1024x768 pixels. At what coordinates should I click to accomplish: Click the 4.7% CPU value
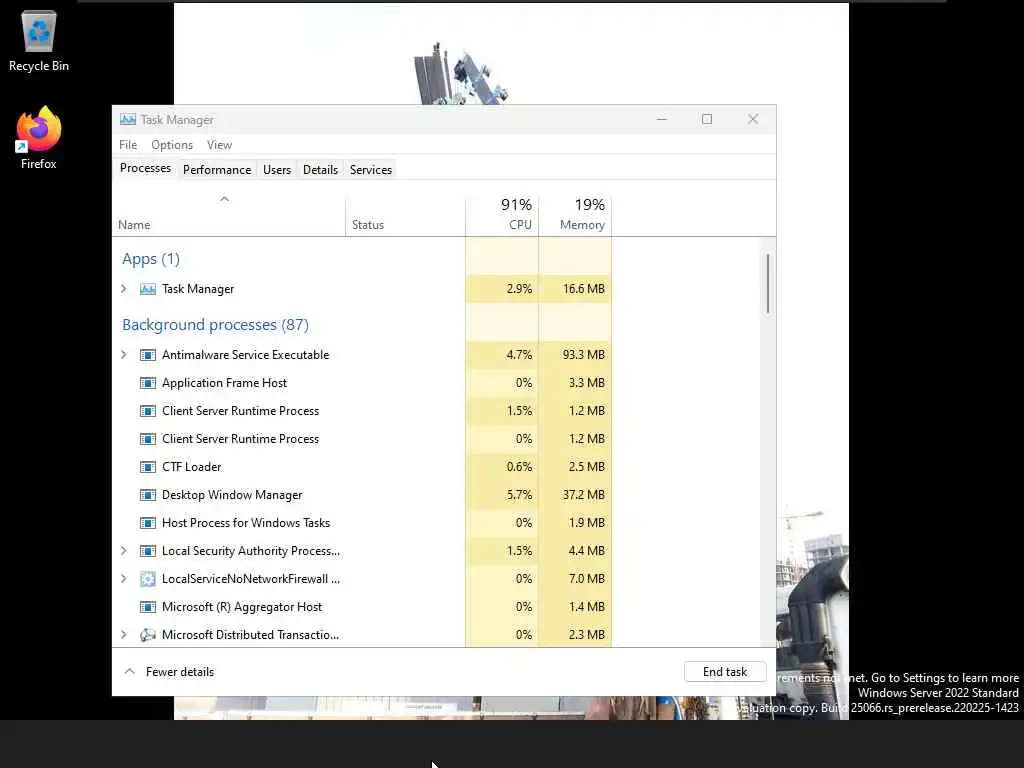click(519, 355)
